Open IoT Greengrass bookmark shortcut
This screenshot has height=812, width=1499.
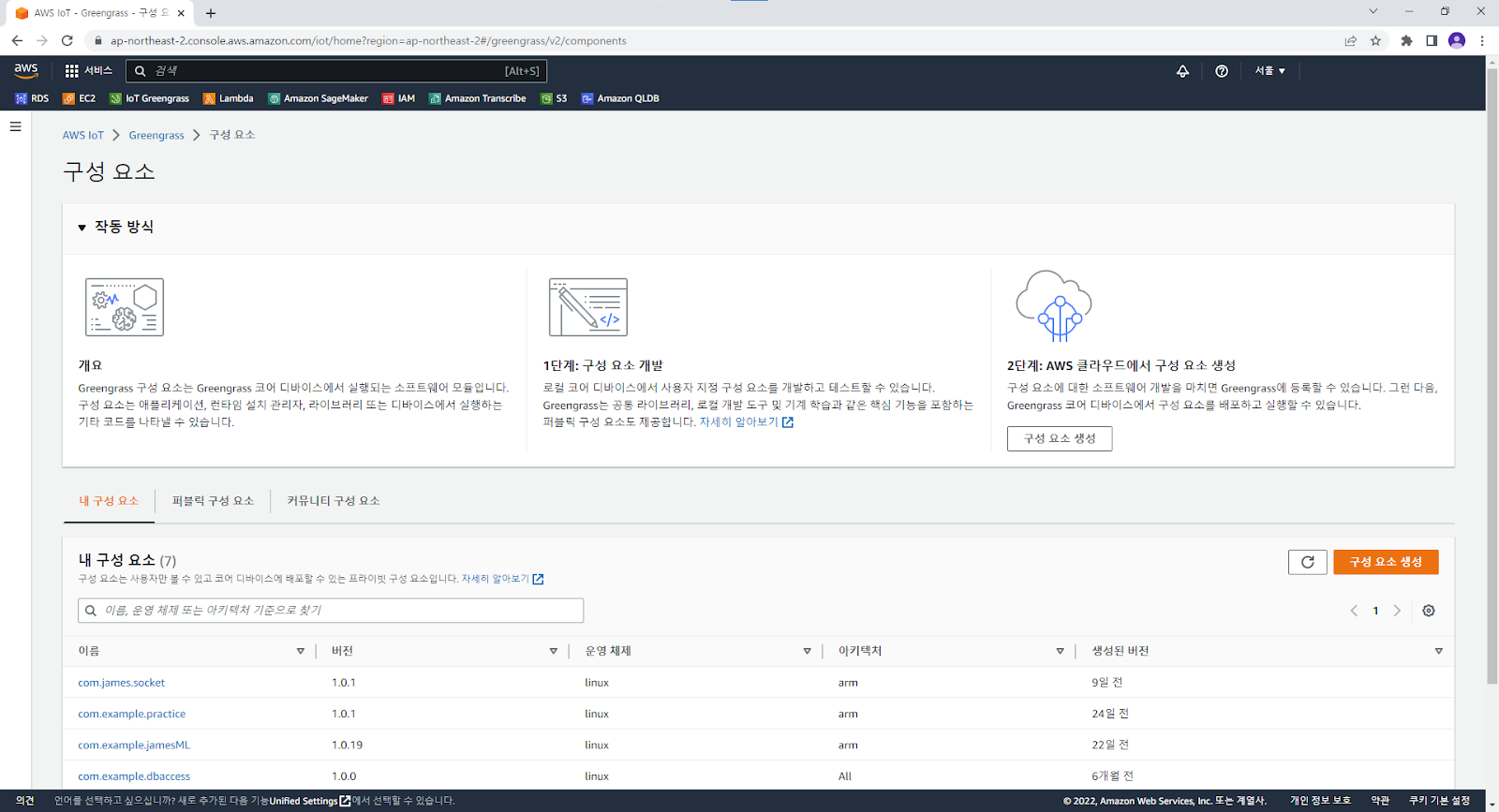point(149,98)
